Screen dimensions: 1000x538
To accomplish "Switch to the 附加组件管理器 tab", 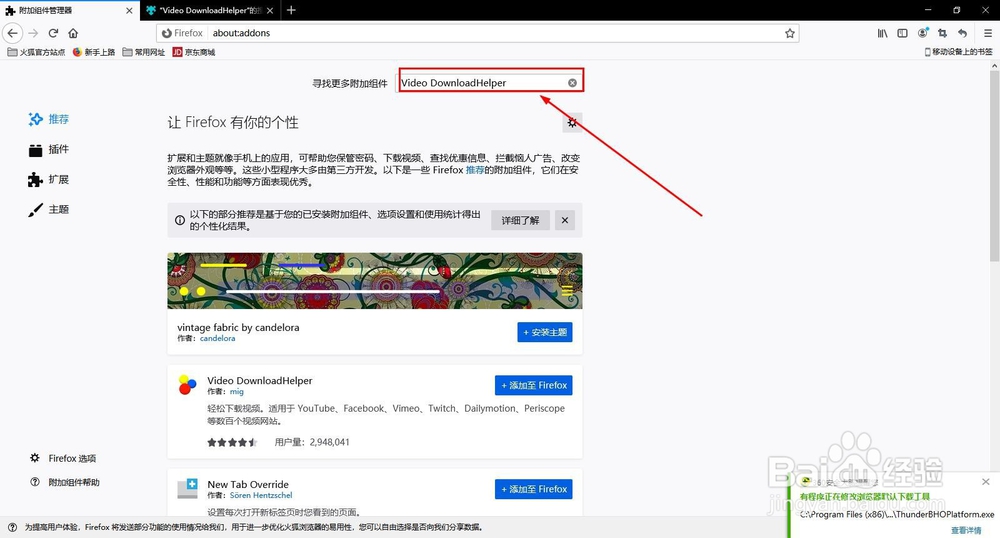I will tap(64, 10).
